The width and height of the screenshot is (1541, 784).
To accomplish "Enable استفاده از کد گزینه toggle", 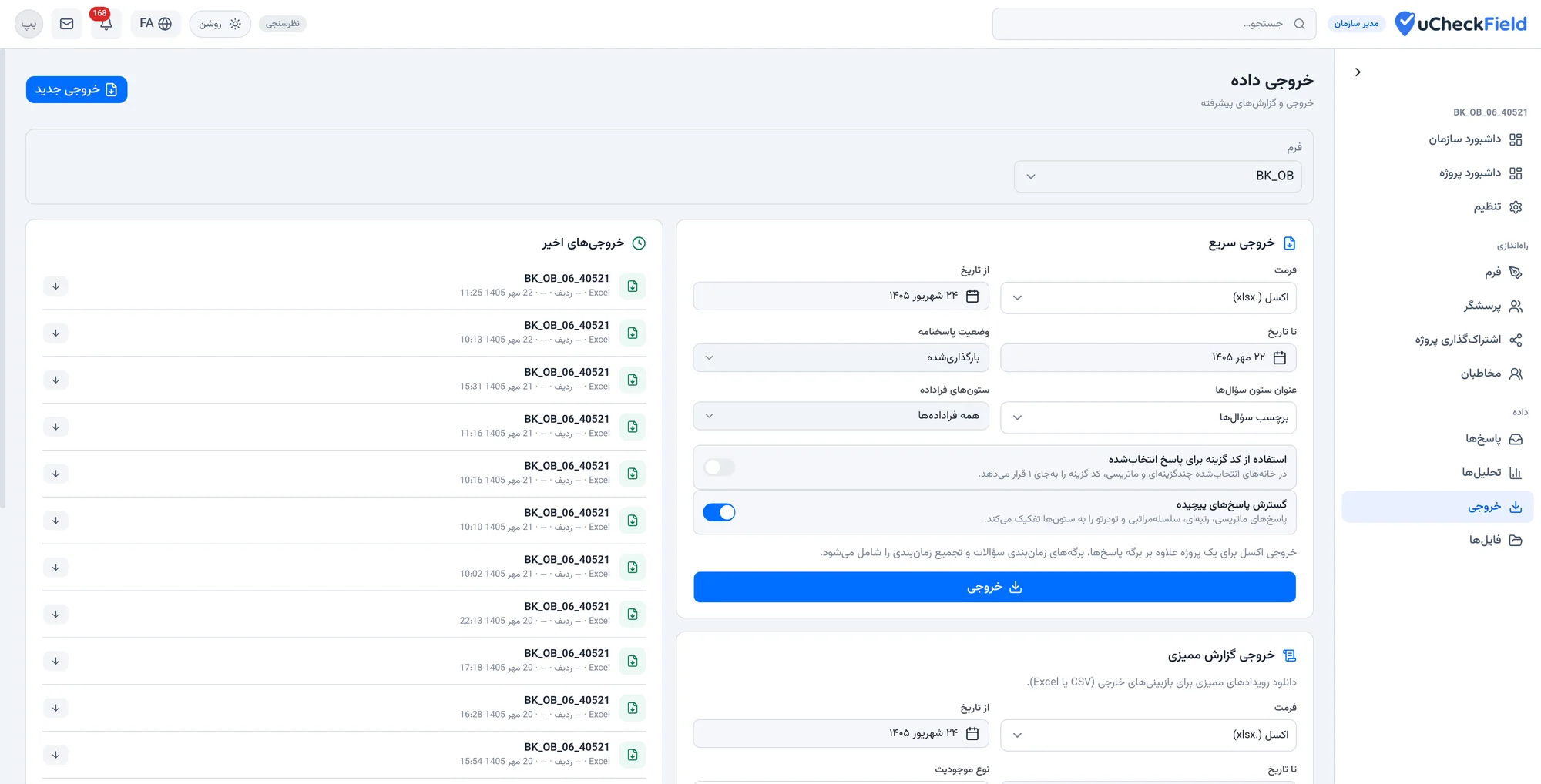I will point(719,467).
